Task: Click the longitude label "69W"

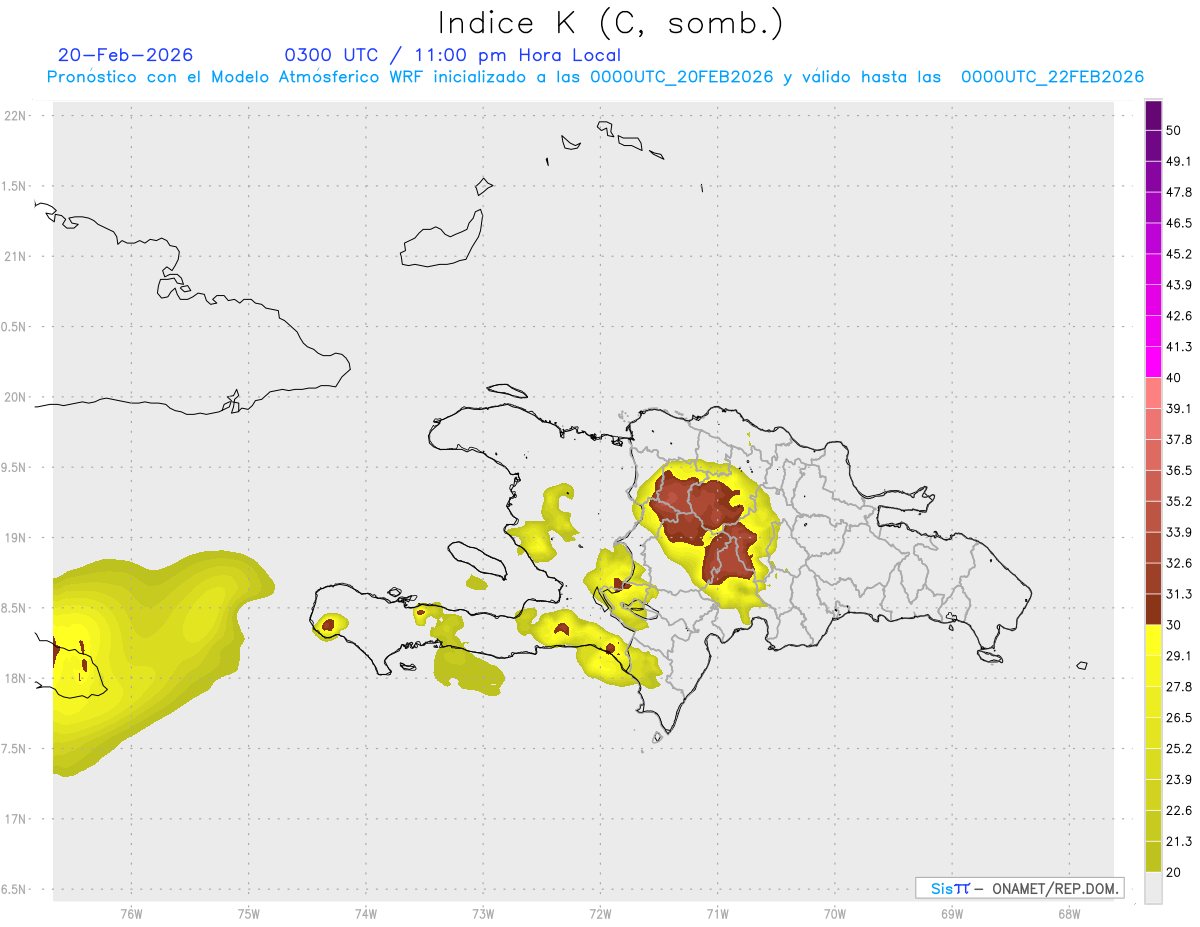Action: point(951,913)
